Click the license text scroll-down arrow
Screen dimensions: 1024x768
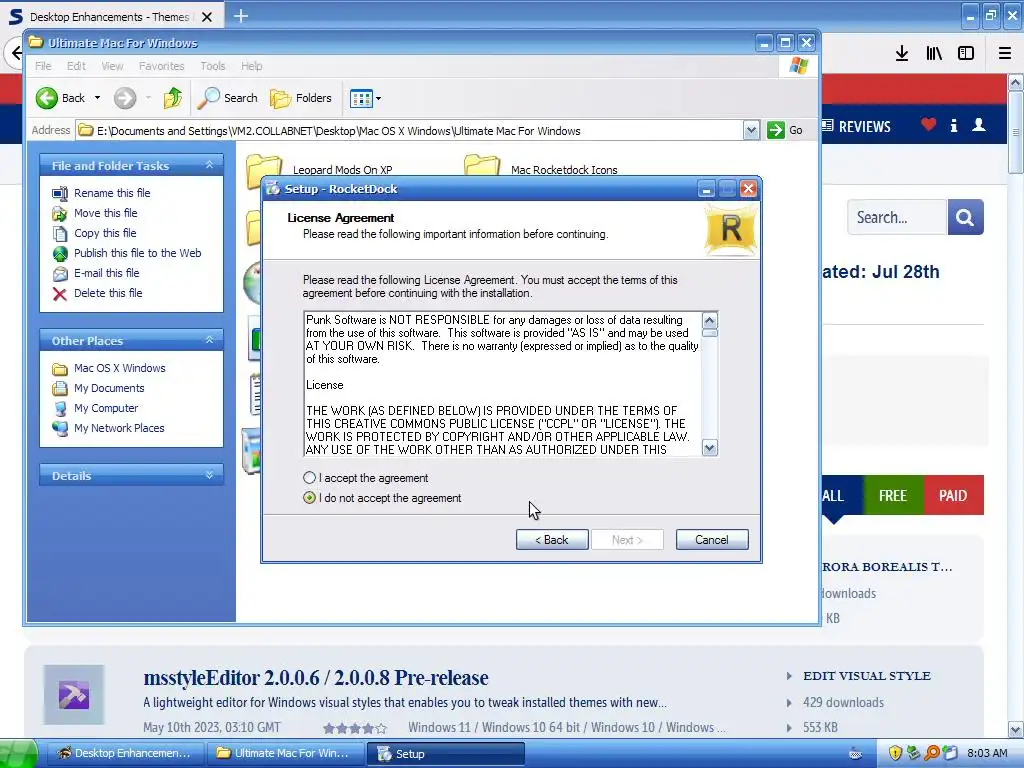coord(709,448)
